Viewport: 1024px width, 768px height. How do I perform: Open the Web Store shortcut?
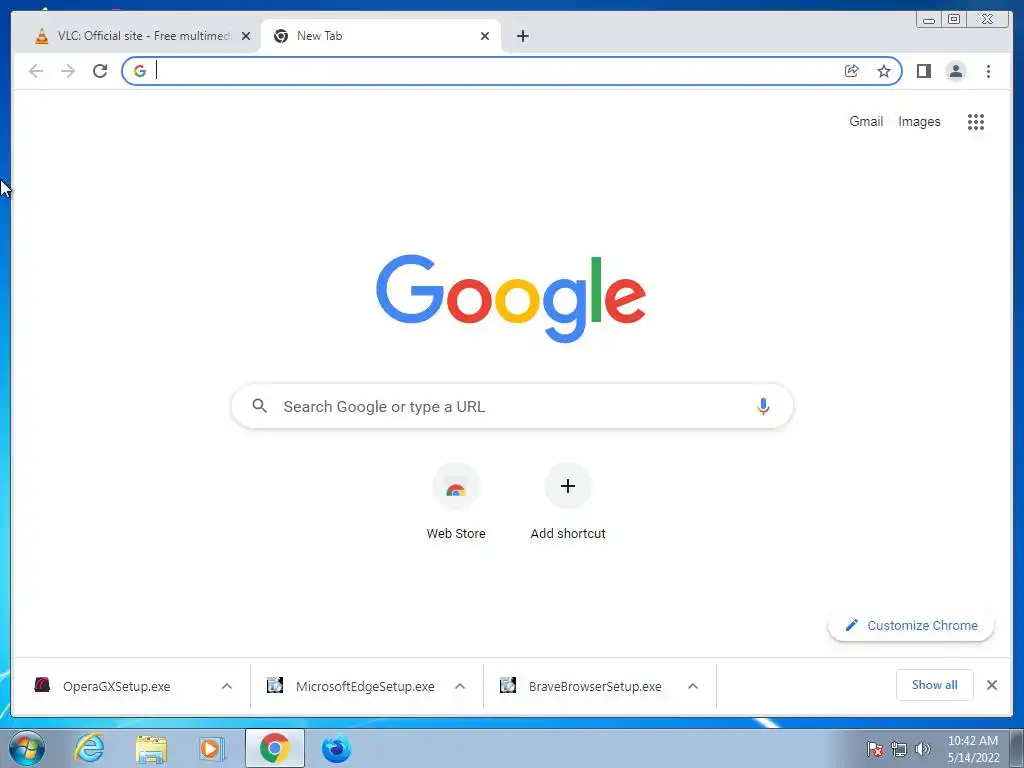coord(456,501)
